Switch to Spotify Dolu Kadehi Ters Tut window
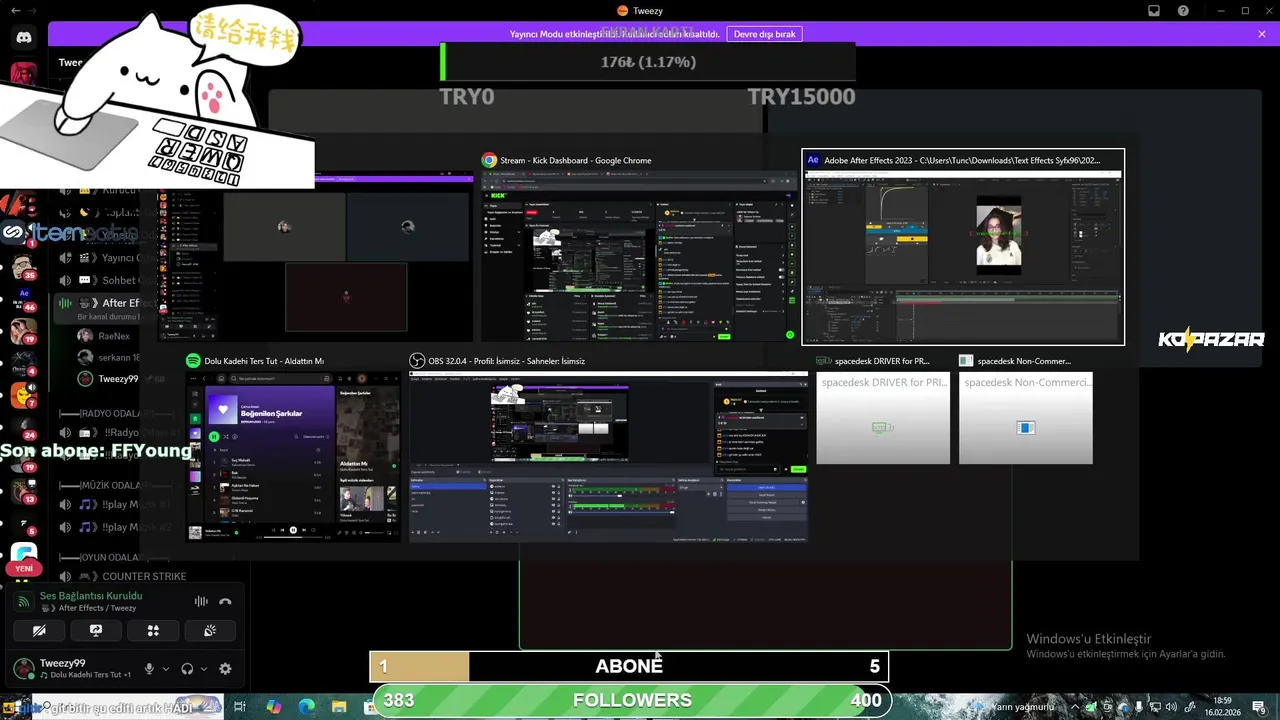 [x=292, y=446]
